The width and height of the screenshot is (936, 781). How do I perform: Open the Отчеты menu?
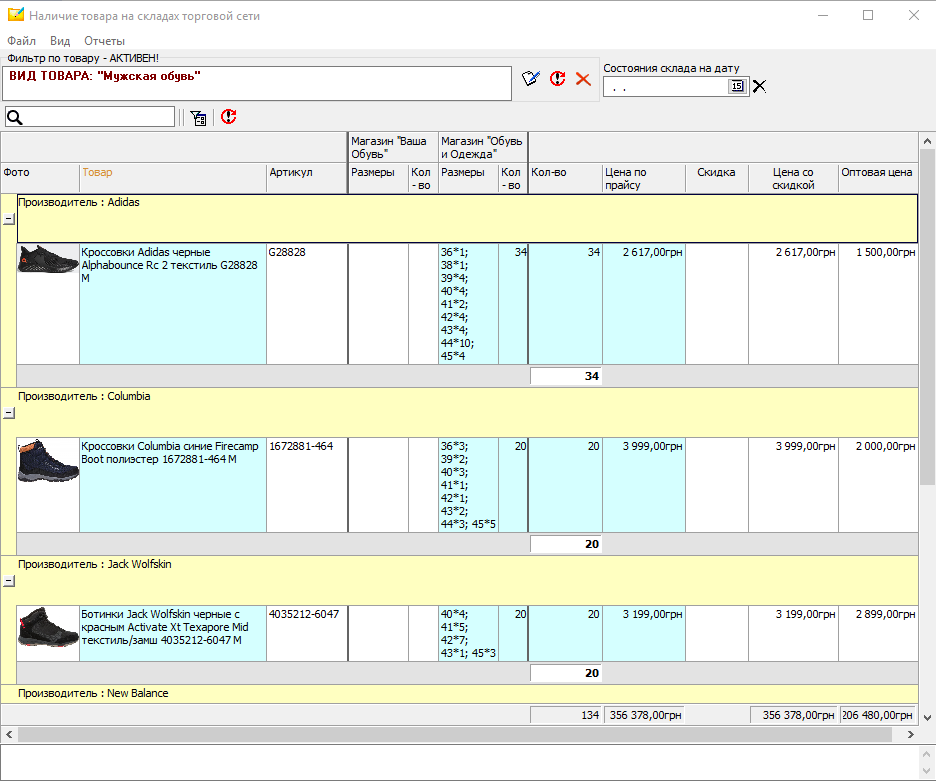104,41
